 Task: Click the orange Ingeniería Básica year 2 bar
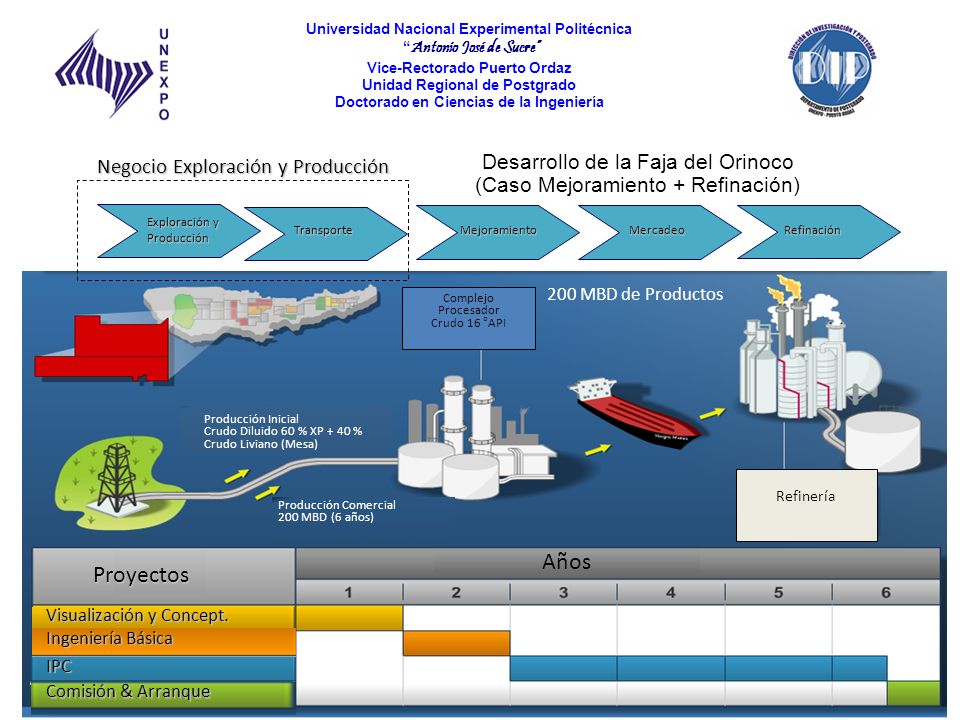coord(456,643)
